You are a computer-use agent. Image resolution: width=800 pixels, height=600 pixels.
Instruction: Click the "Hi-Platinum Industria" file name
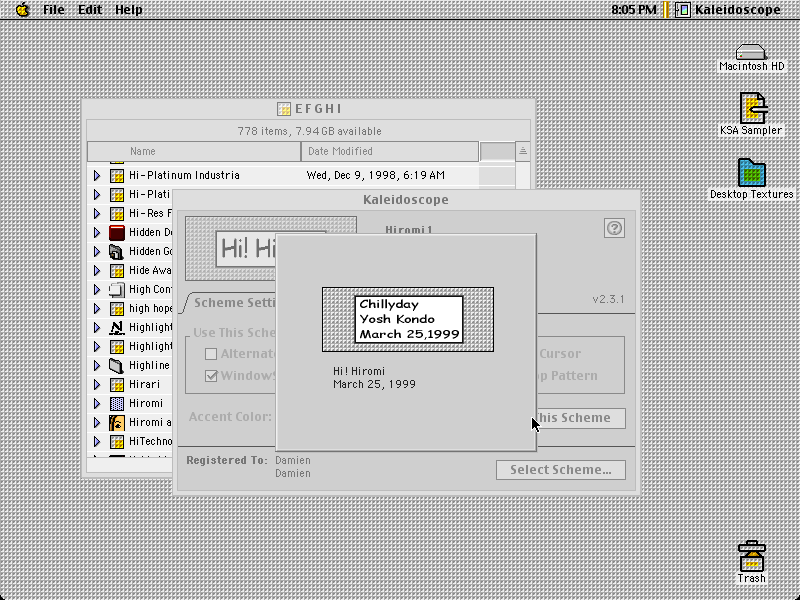click(184, 176)
